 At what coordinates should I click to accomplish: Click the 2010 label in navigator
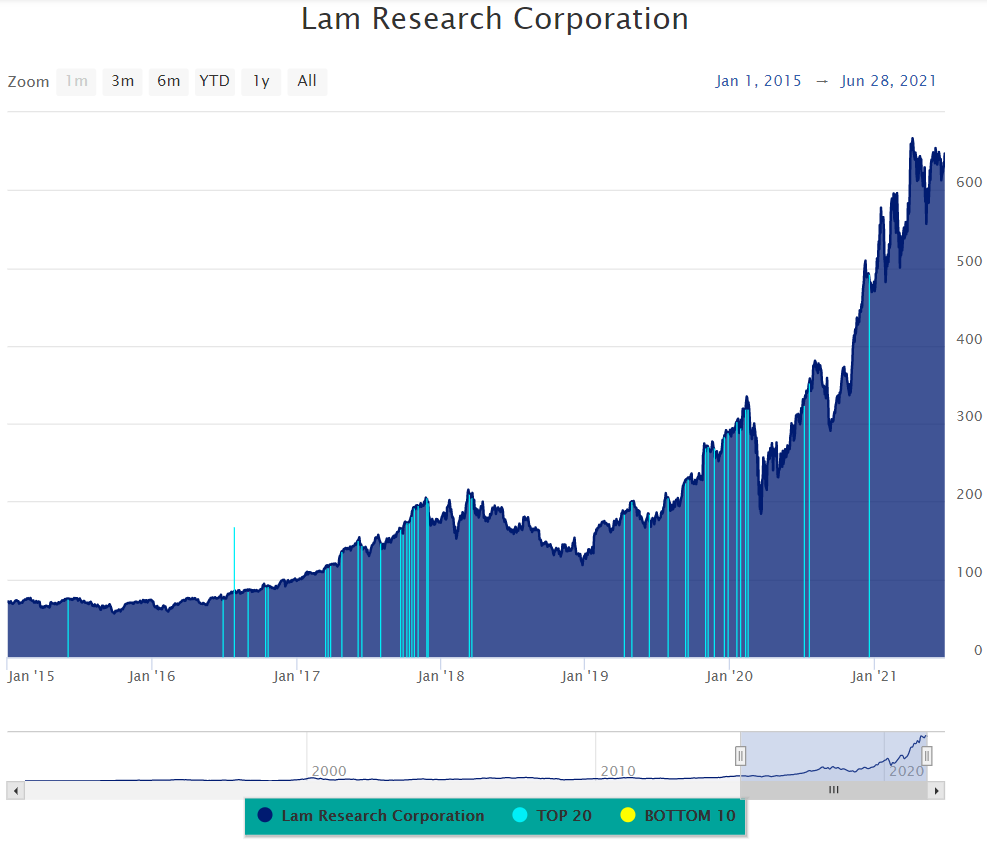click(618, 771)
